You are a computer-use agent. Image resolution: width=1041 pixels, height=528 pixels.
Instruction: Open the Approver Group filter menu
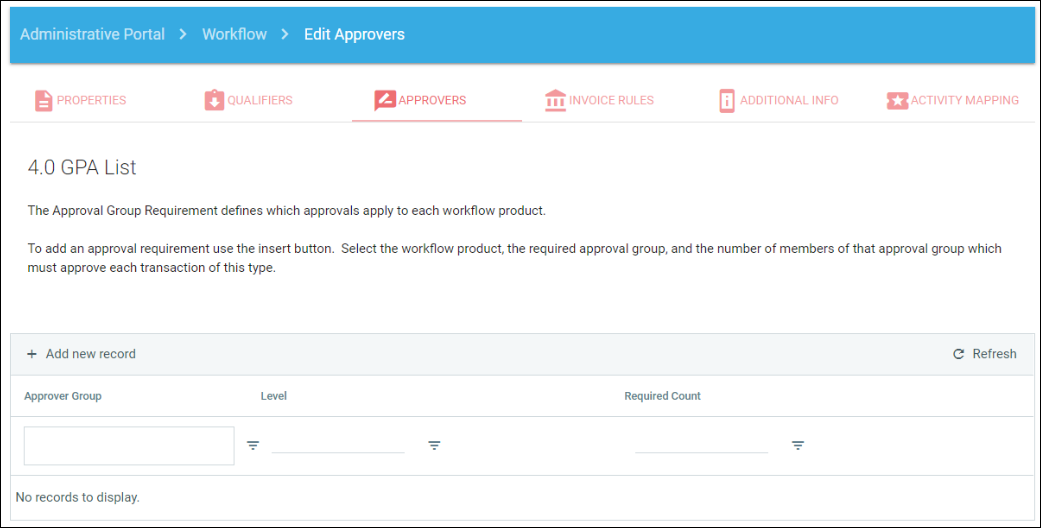pos(253,446)
